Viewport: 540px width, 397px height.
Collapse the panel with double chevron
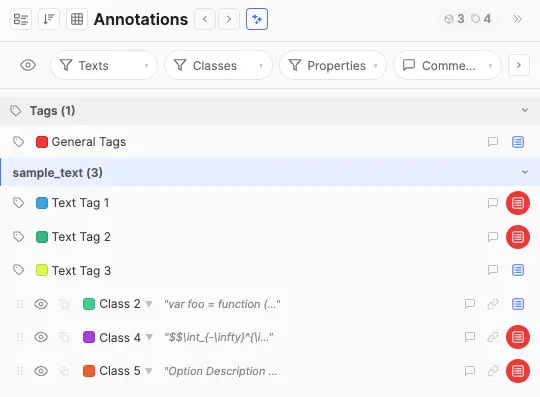click(x=517, y=19)
